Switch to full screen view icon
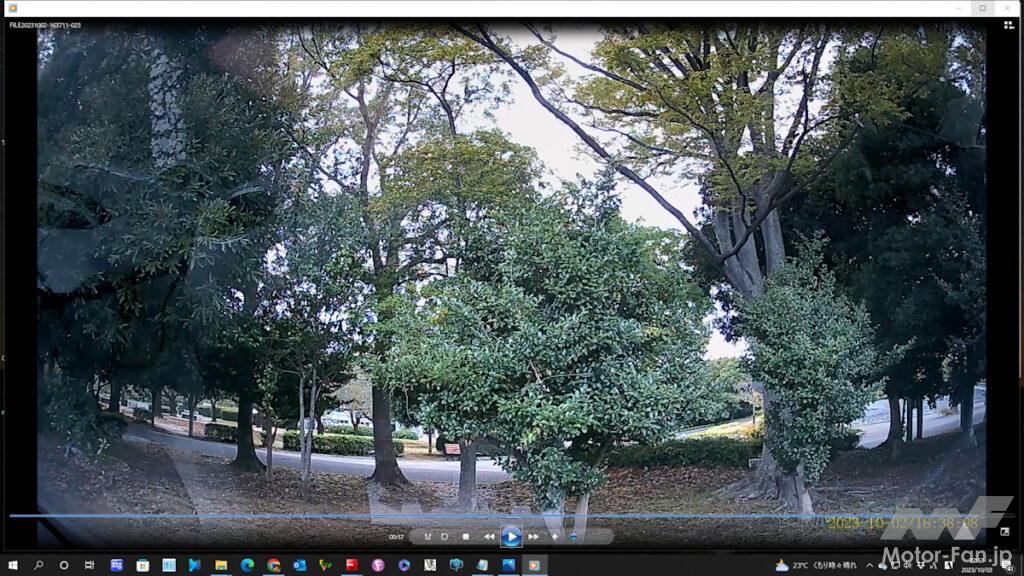The width and height of the screenshot is (1024, 576). click(x=1005, y=532)
